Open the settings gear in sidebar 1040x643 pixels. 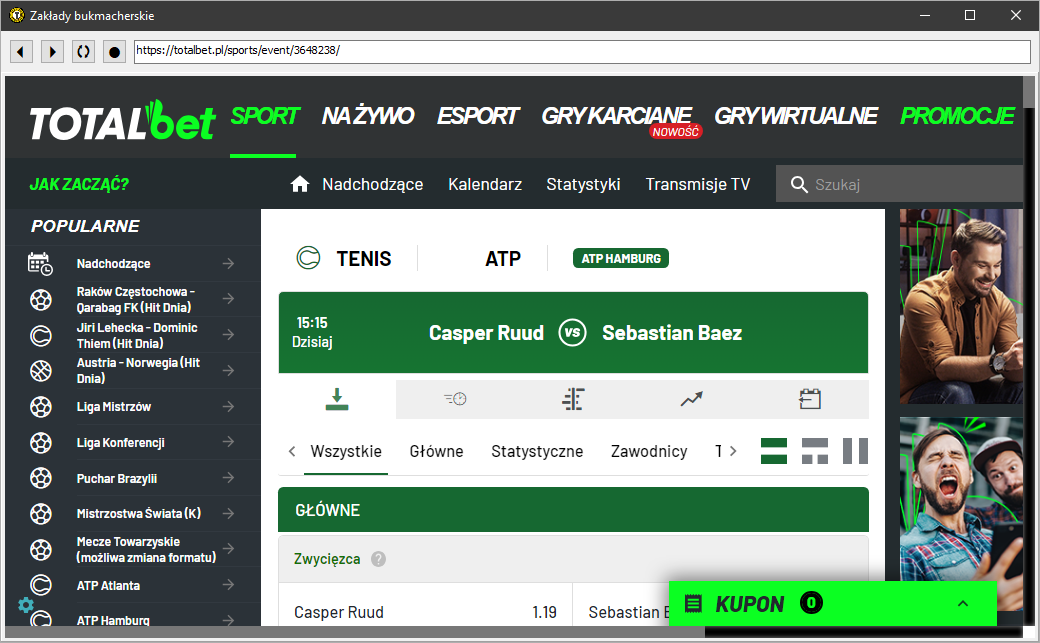pyautogui.click(x=26, y=605)
